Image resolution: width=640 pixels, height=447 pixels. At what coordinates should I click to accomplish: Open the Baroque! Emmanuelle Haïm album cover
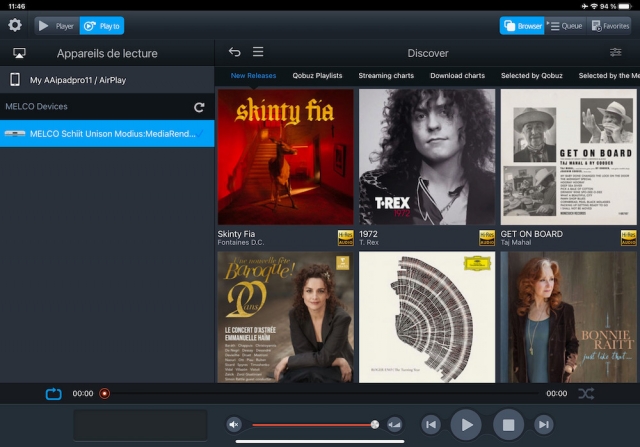click(285, 317)
